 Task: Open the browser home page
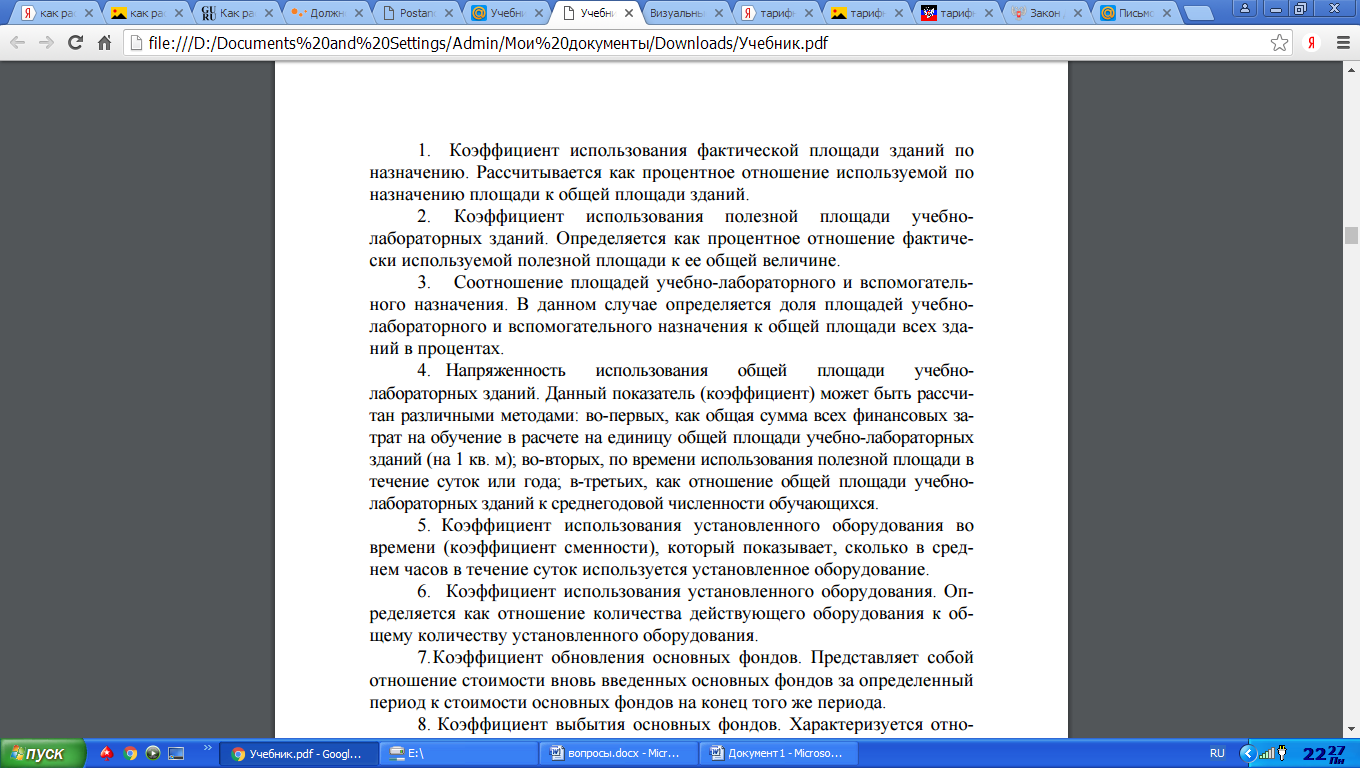click(x=104, y=43)
